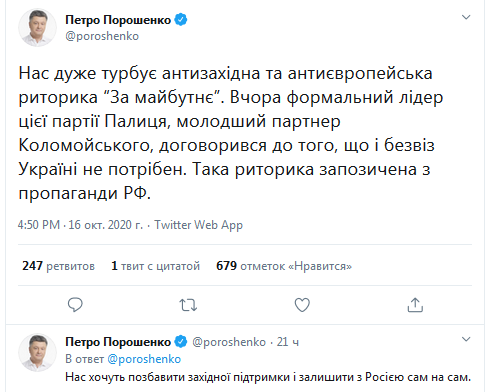This screenshot has height=392, width=490.
Task: Open the Петро Порошенко name in main tweet
Action: [118, 20]
